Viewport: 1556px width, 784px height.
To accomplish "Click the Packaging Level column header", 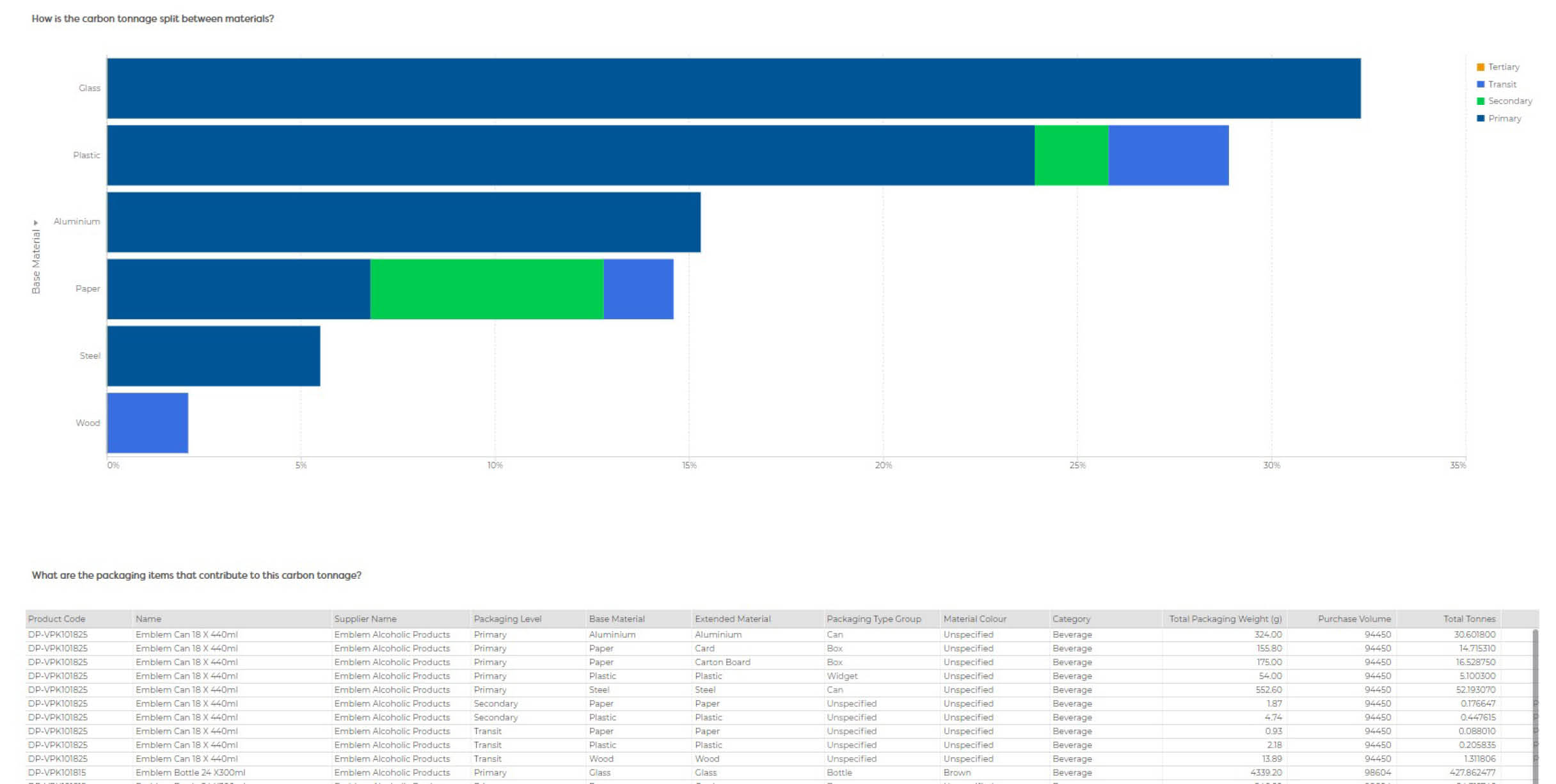I will pos(507,618).
